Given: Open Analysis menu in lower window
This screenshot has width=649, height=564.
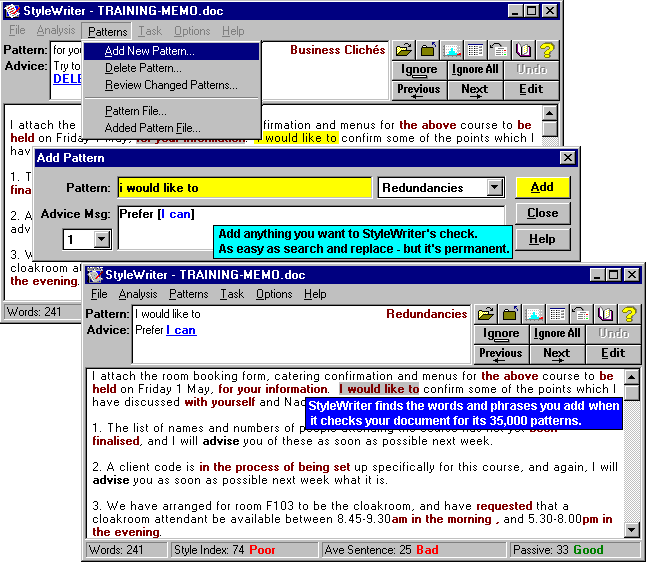Looking at the screenshot, I should pyautogui.click(x=138, y=294).
